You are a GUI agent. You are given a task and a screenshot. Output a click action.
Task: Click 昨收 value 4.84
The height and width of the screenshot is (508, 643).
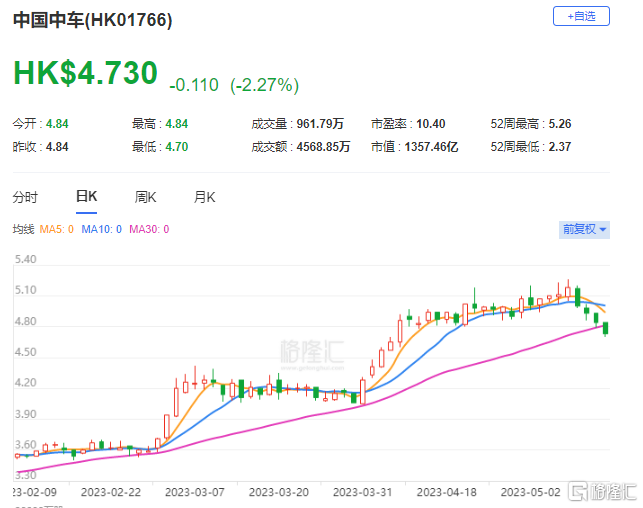pyautogui.click(x=57, y=147)
